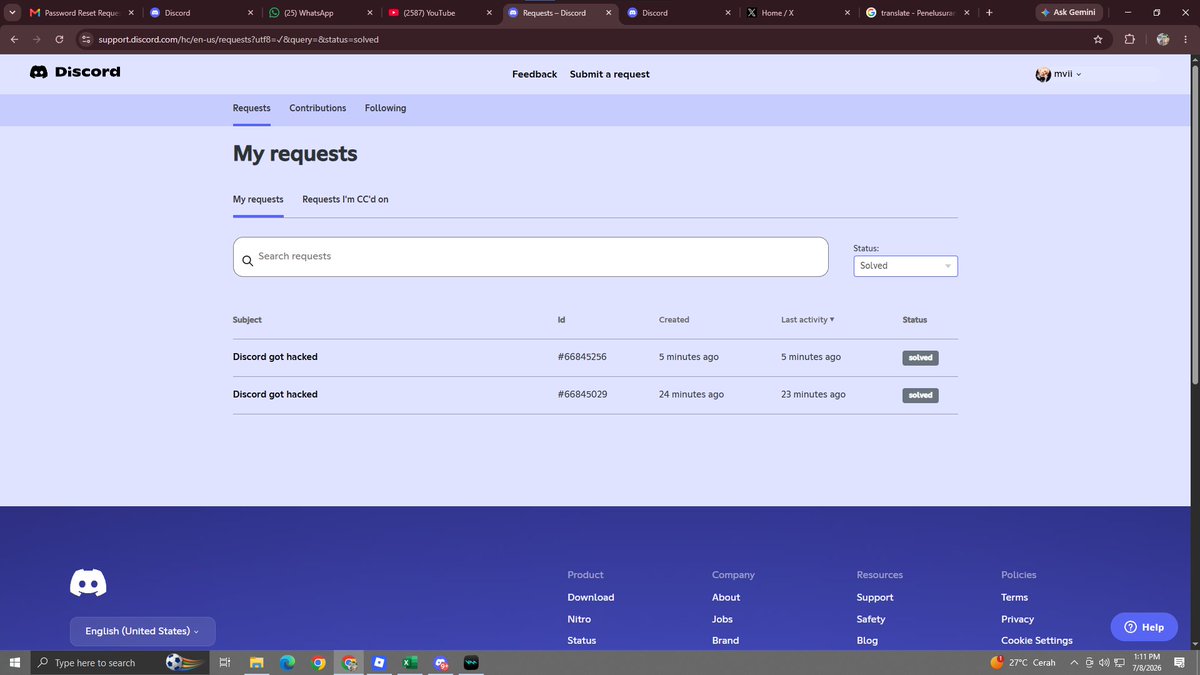The height and width of the screenshot is (675, 1200).
Task: Click the white Discord logo in the footer
Action: click(88, 583)
